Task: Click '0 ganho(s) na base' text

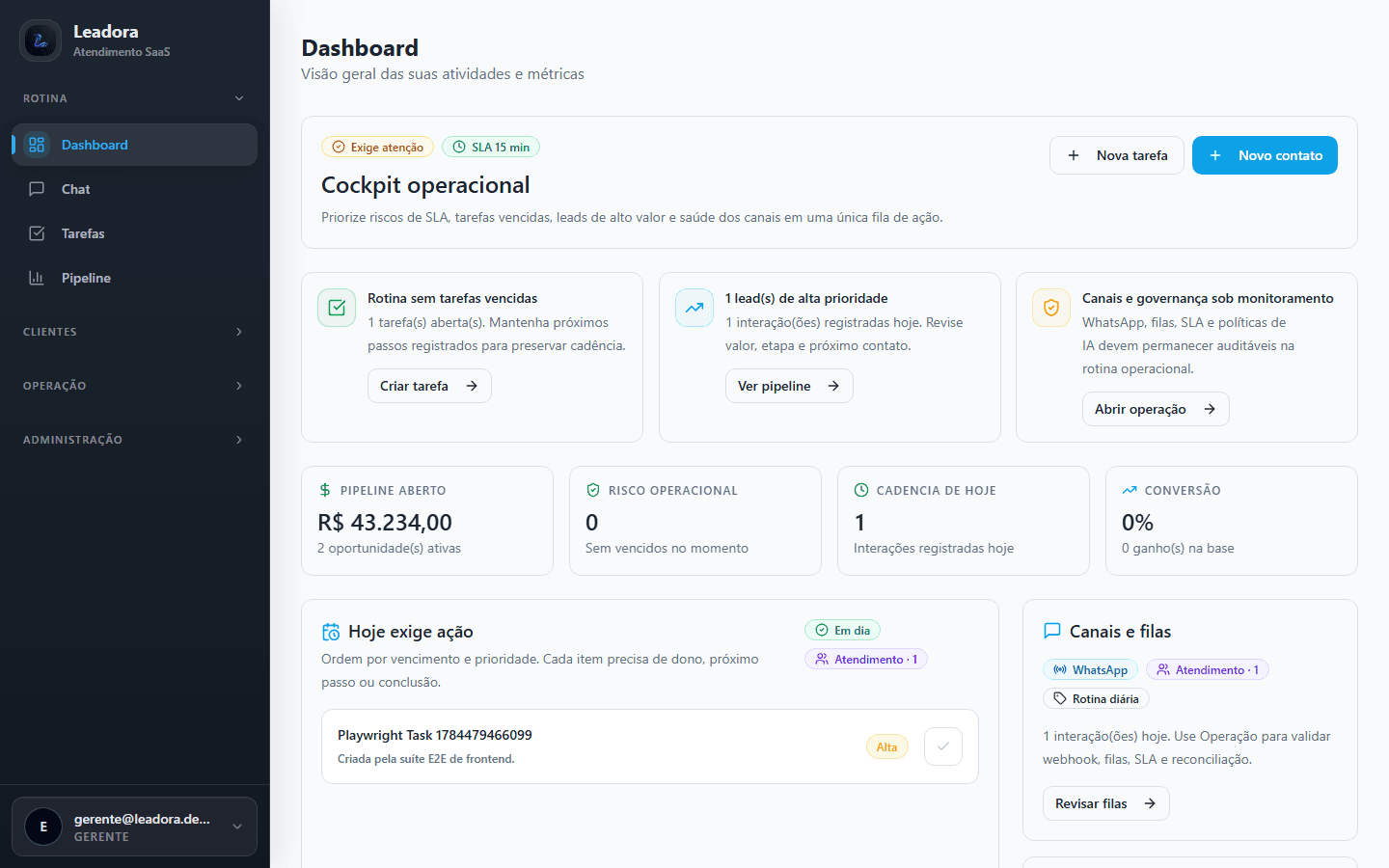Action: (1178, 548)
